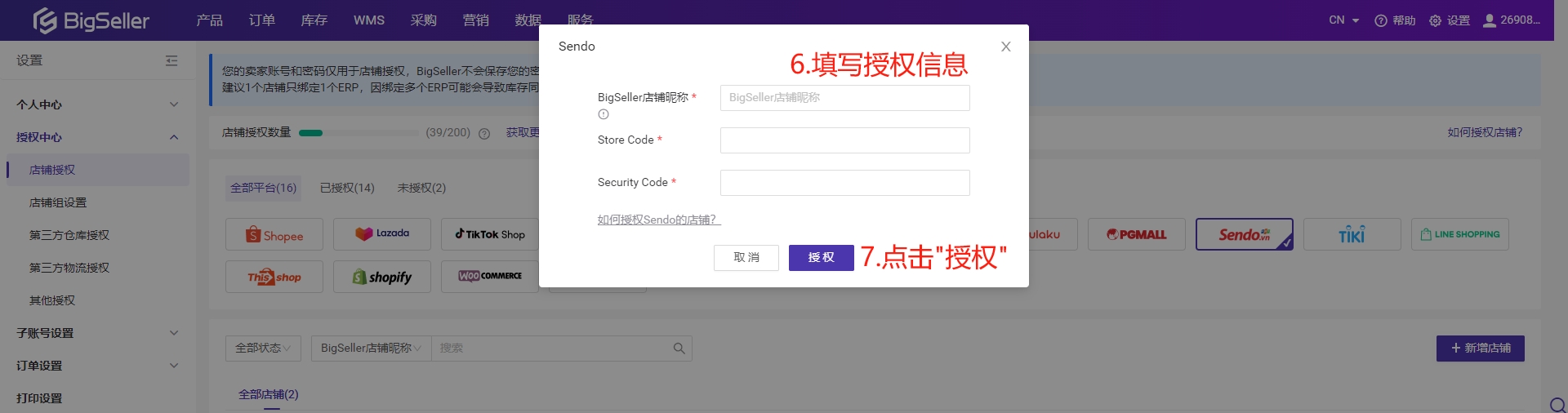This screenshot has width=1568, height=413.
Task: Select the Shopify platform card
Action: 382,277
